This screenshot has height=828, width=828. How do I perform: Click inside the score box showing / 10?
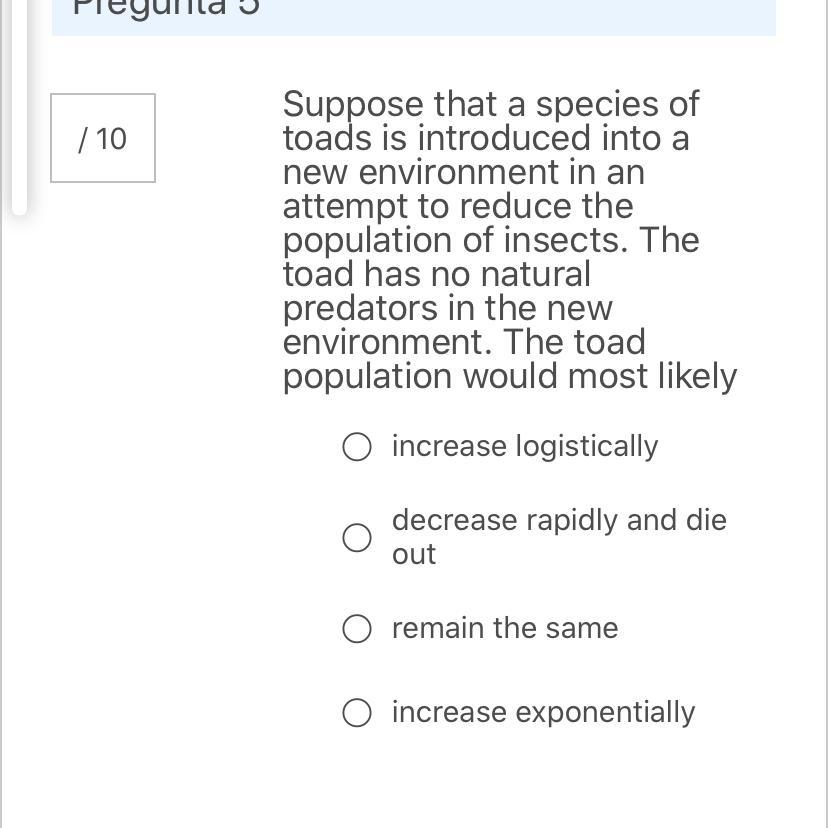tap(103, 138)
